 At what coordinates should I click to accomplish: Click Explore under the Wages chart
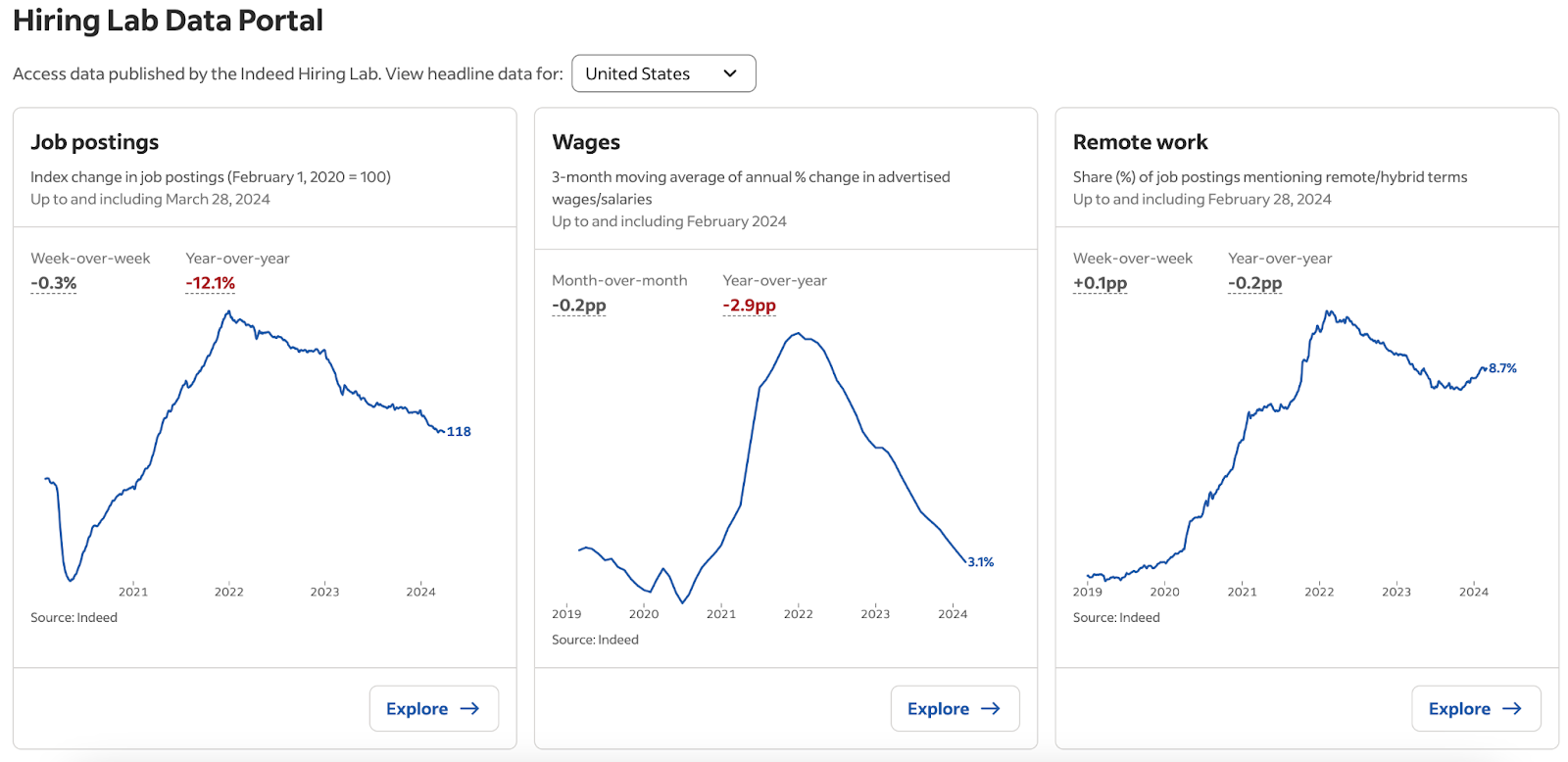coord(955,708)
